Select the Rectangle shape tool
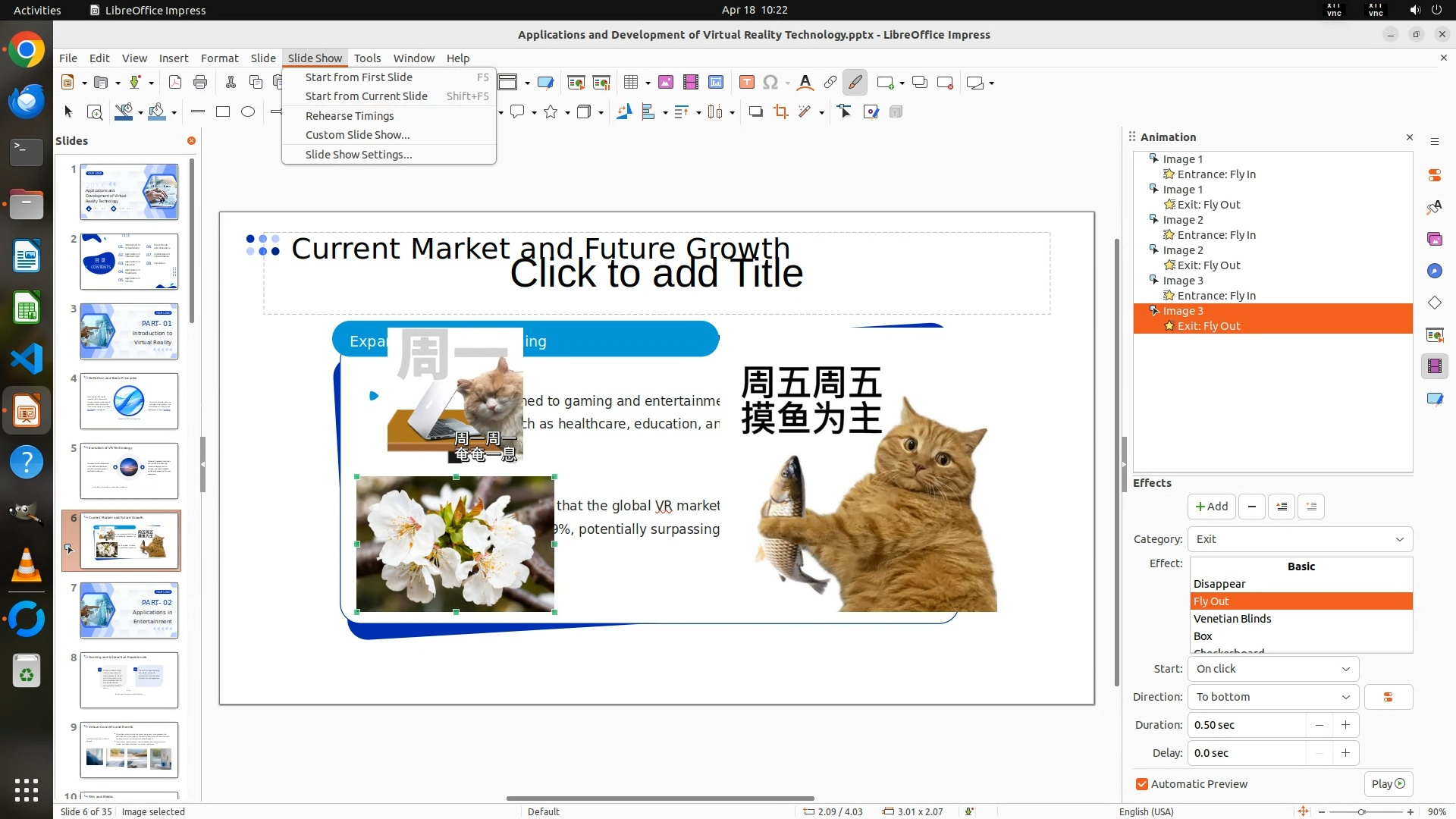The image size is (1456, 819). click(x=223, y=112)
